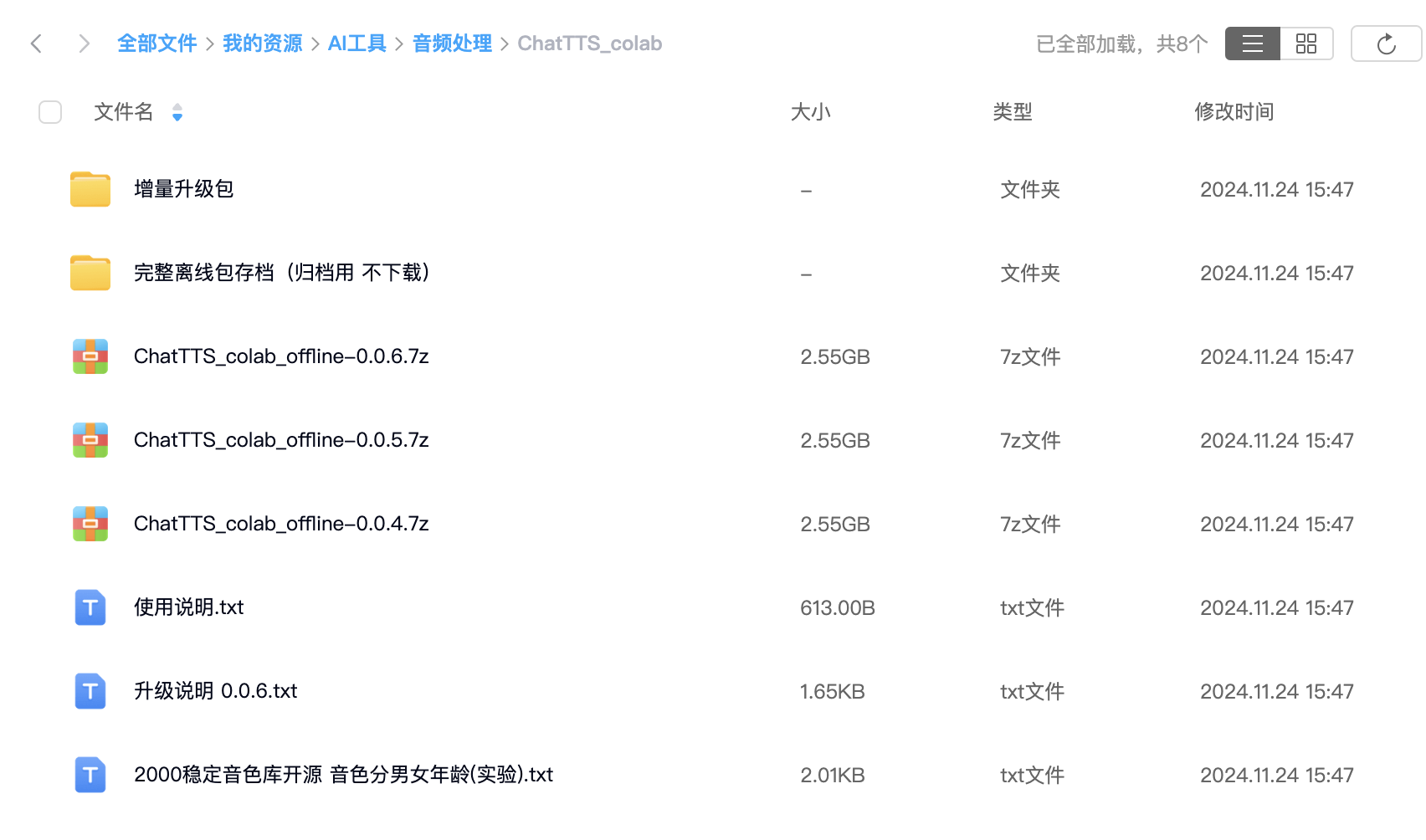This screenshot has width=1426, height=840.
Task: Select 2.55GB size of 0.0.6.7z
Action: (835, 357)
